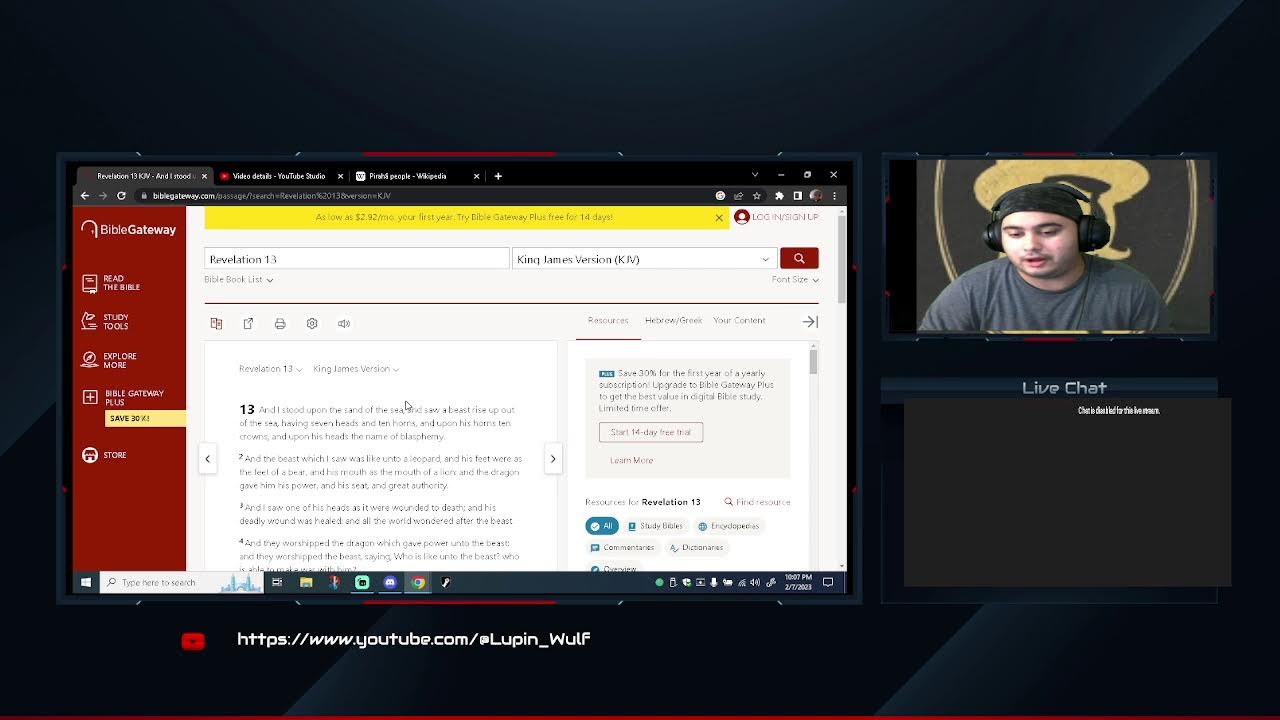Switch to Your Content tab
Screen dimensions: 1280x720
point(739,321)
